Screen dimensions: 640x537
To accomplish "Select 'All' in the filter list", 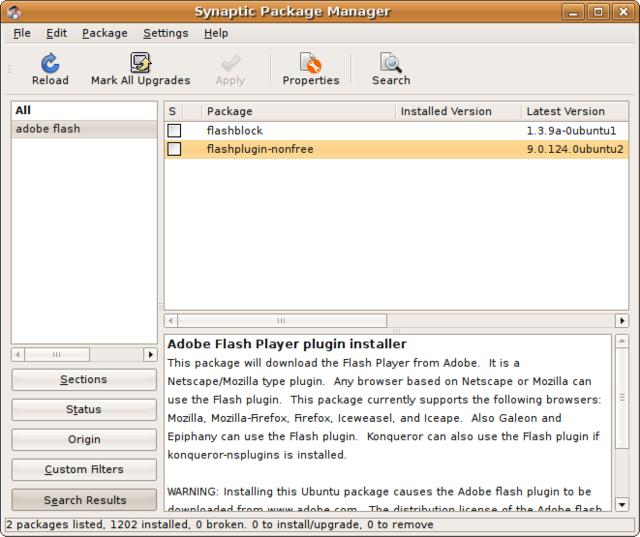I will (x=84, y=110).
